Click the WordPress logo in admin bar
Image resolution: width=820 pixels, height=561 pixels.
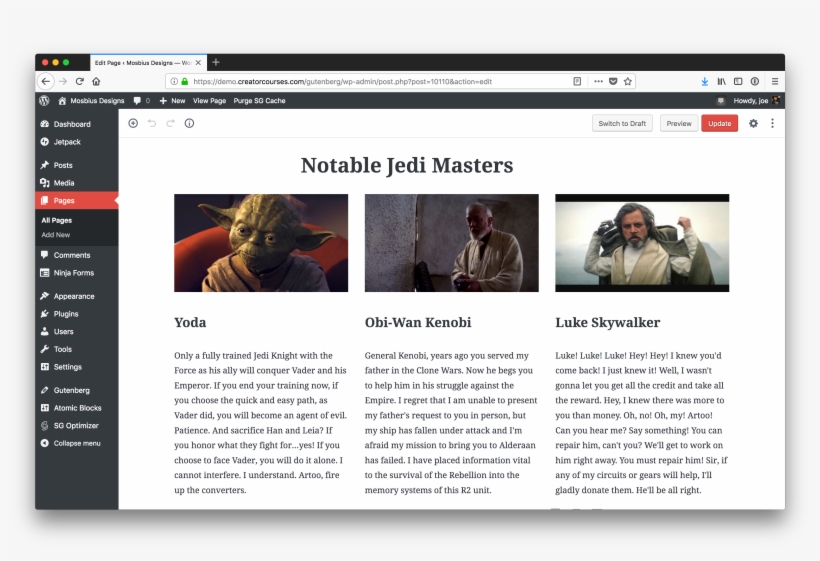coord(44,101)
